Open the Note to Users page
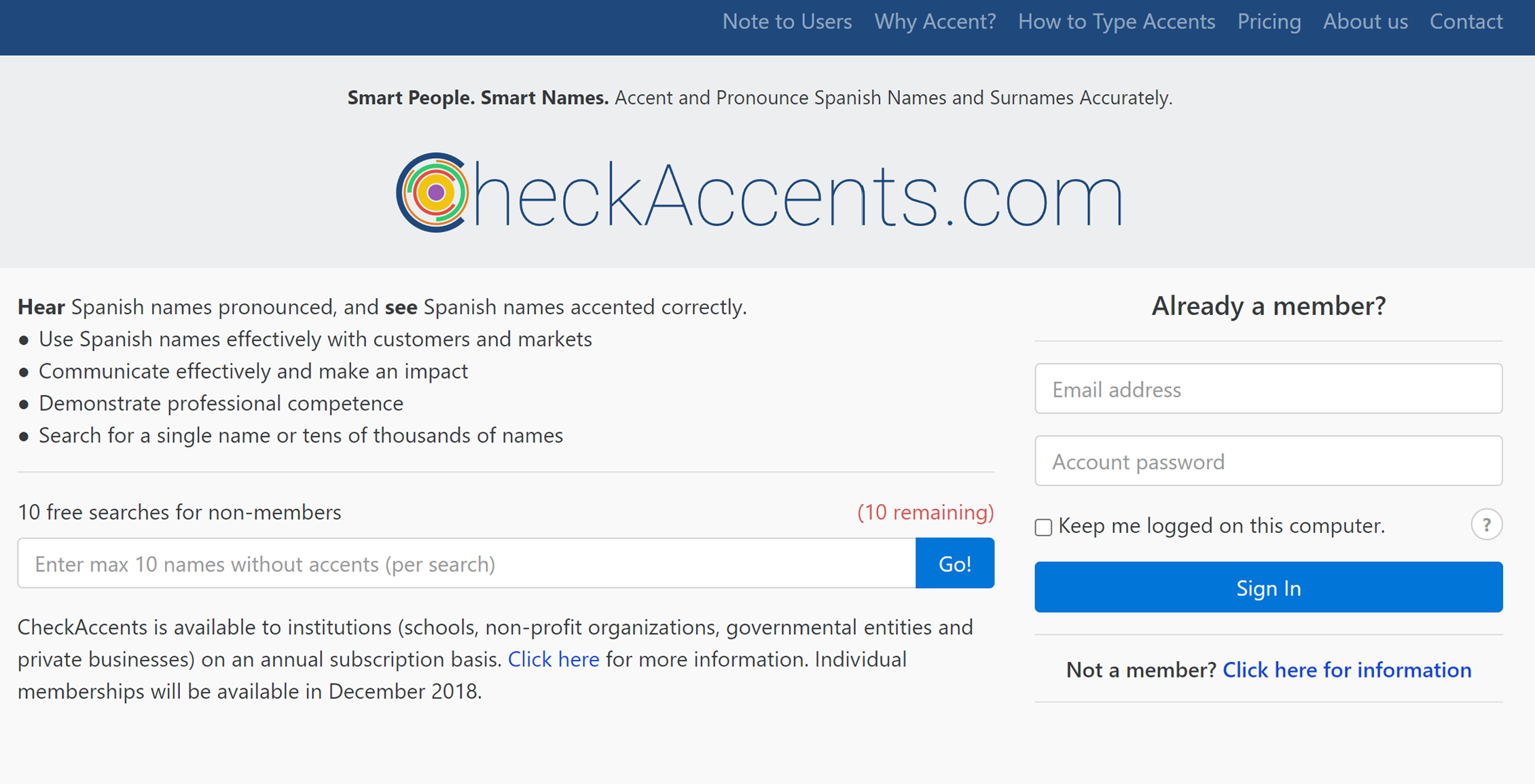1535x784 pixels. coord(787,22)
